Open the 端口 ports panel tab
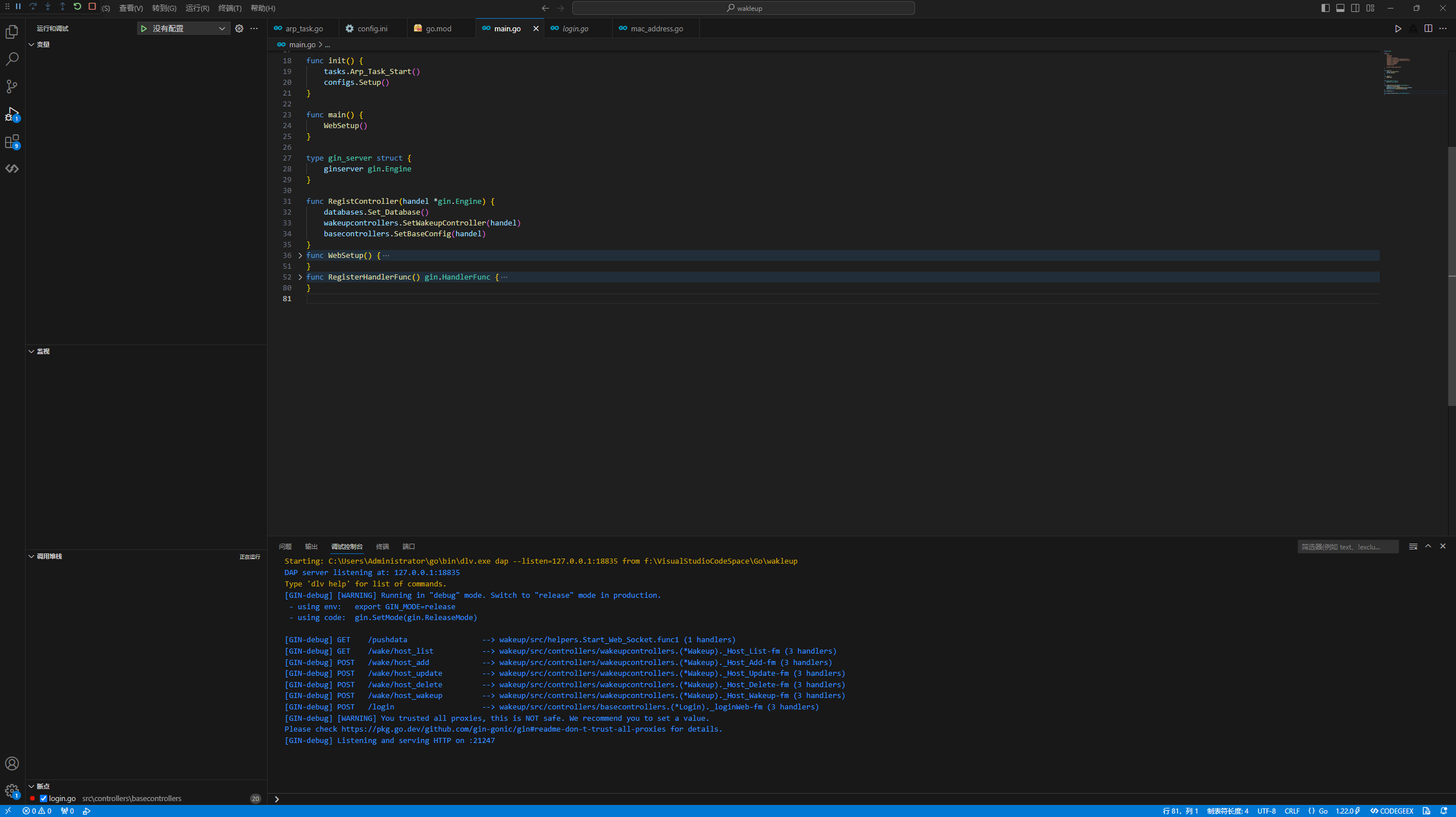This screenshot has width=1456, height=817. [x=409, y=547]
